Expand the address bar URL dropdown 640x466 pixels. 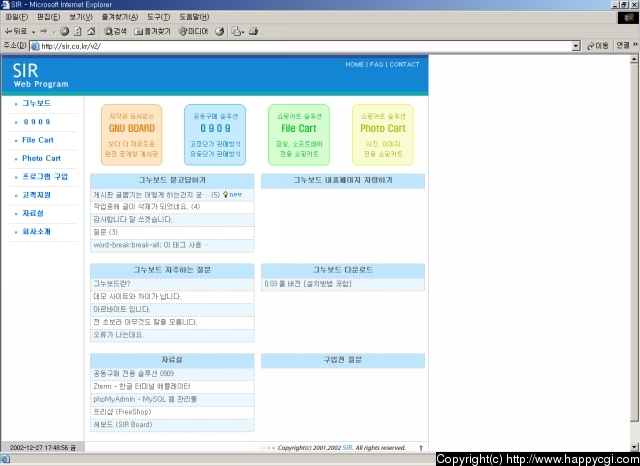tap(576, 46)
